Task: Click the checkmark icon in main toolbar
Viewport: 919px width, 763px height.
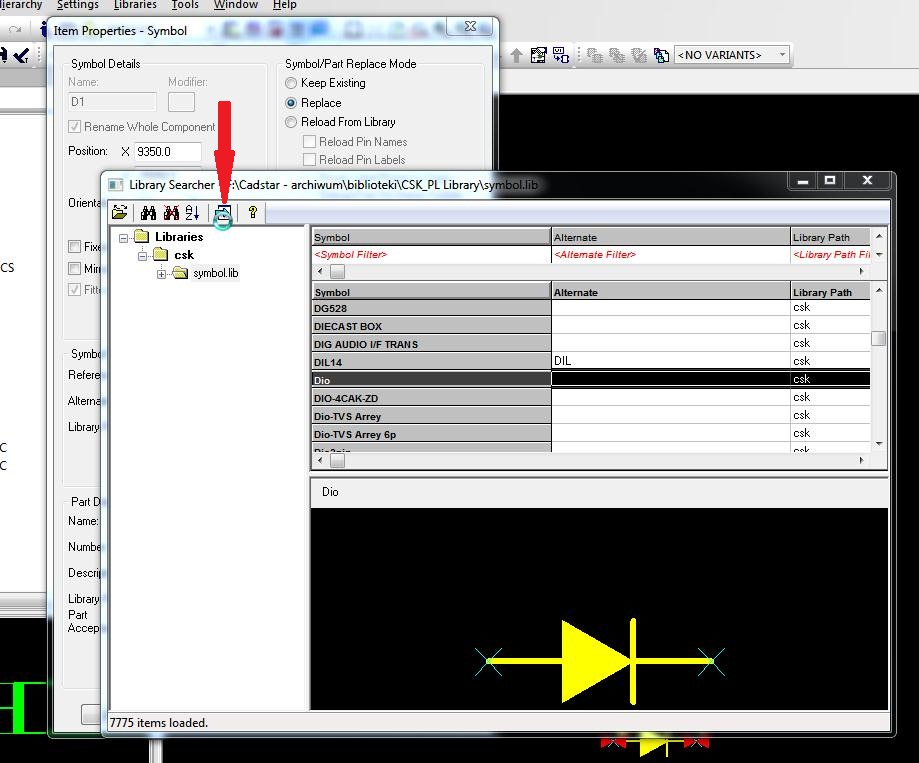Action: coord(21,55)
